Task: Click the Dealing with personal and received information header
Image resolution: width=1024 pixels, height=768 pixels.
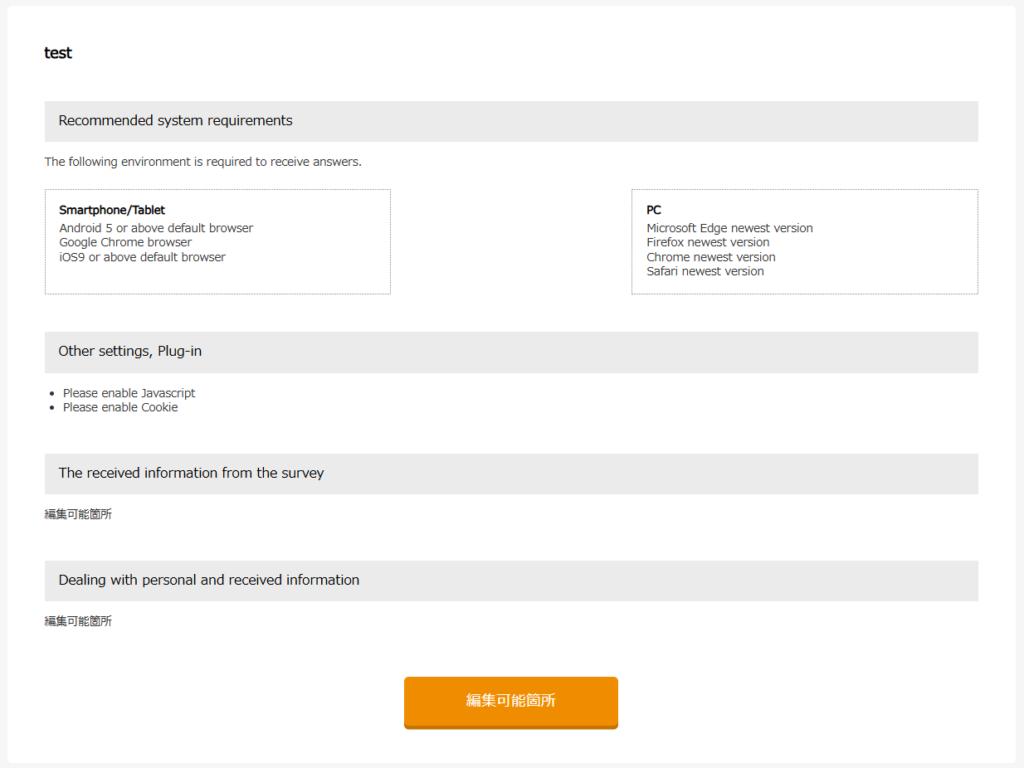Action: click(x=511, y=581)
